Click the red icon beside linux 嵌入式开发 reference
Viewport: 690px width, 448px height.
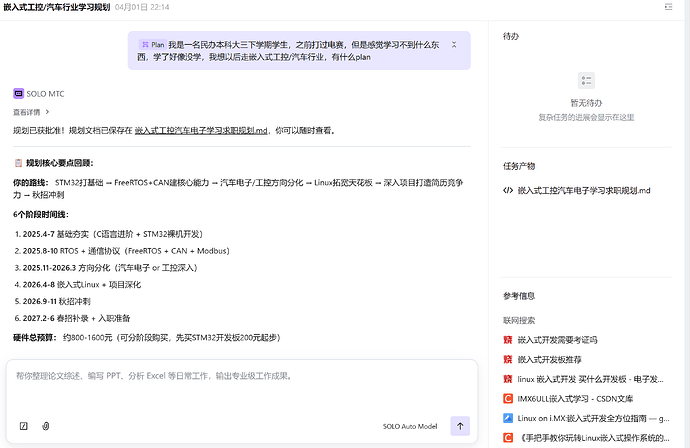(x=508, y=379)
